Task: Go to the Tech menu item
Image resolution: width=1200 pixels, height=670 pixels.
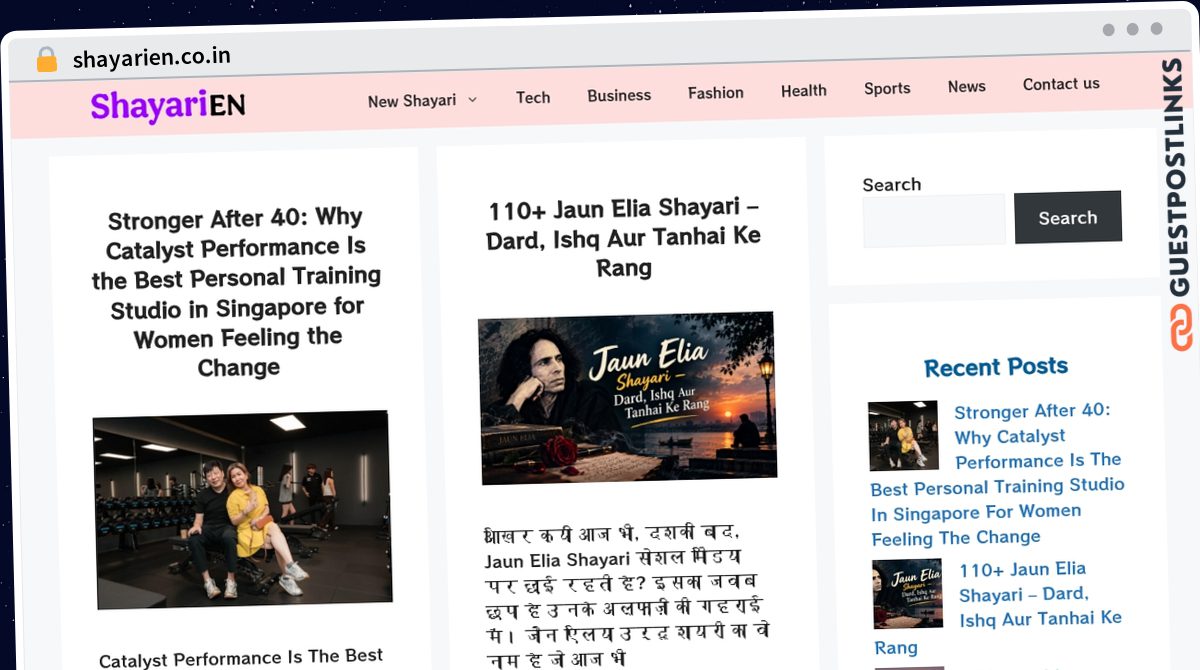Action: [533, 97]
